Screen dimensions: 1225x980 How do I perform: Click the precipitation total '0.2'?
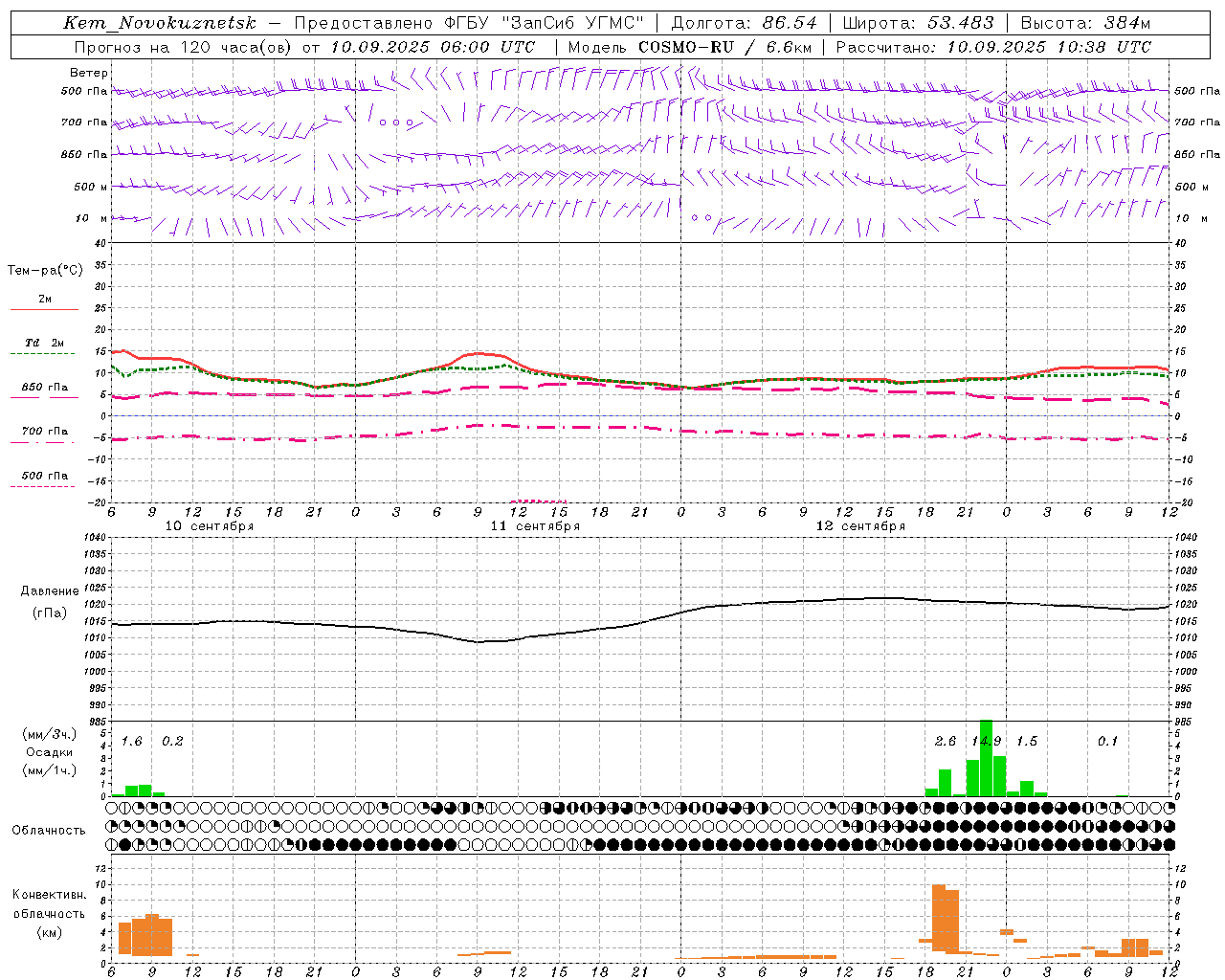[172, 741]
